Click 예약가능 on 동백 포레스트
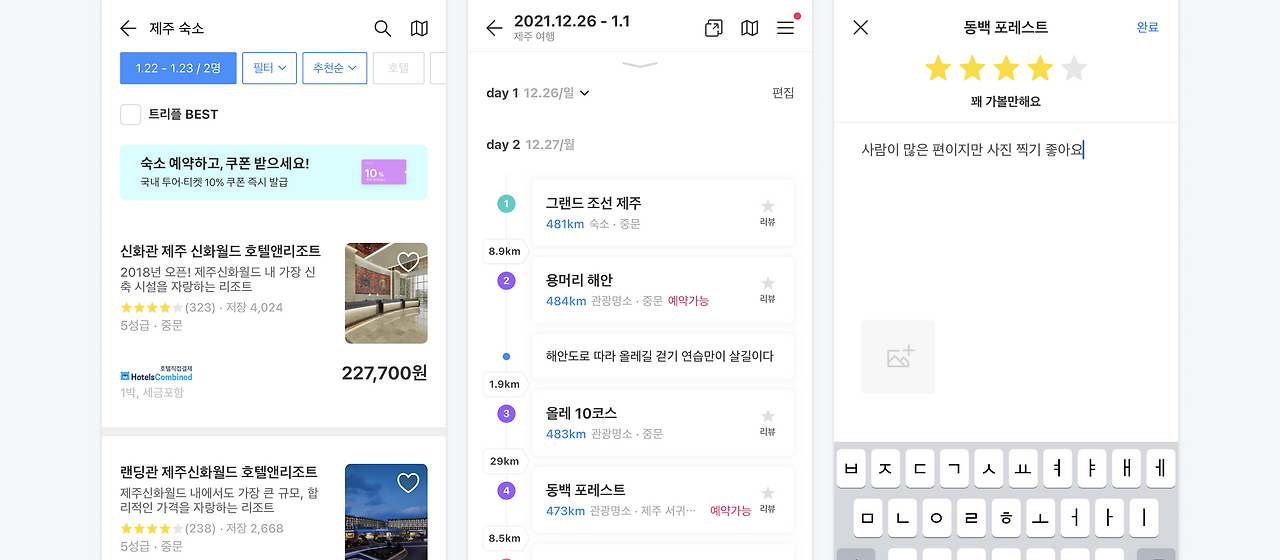Screen dimensions: 1280x560 tap(730, 511)
